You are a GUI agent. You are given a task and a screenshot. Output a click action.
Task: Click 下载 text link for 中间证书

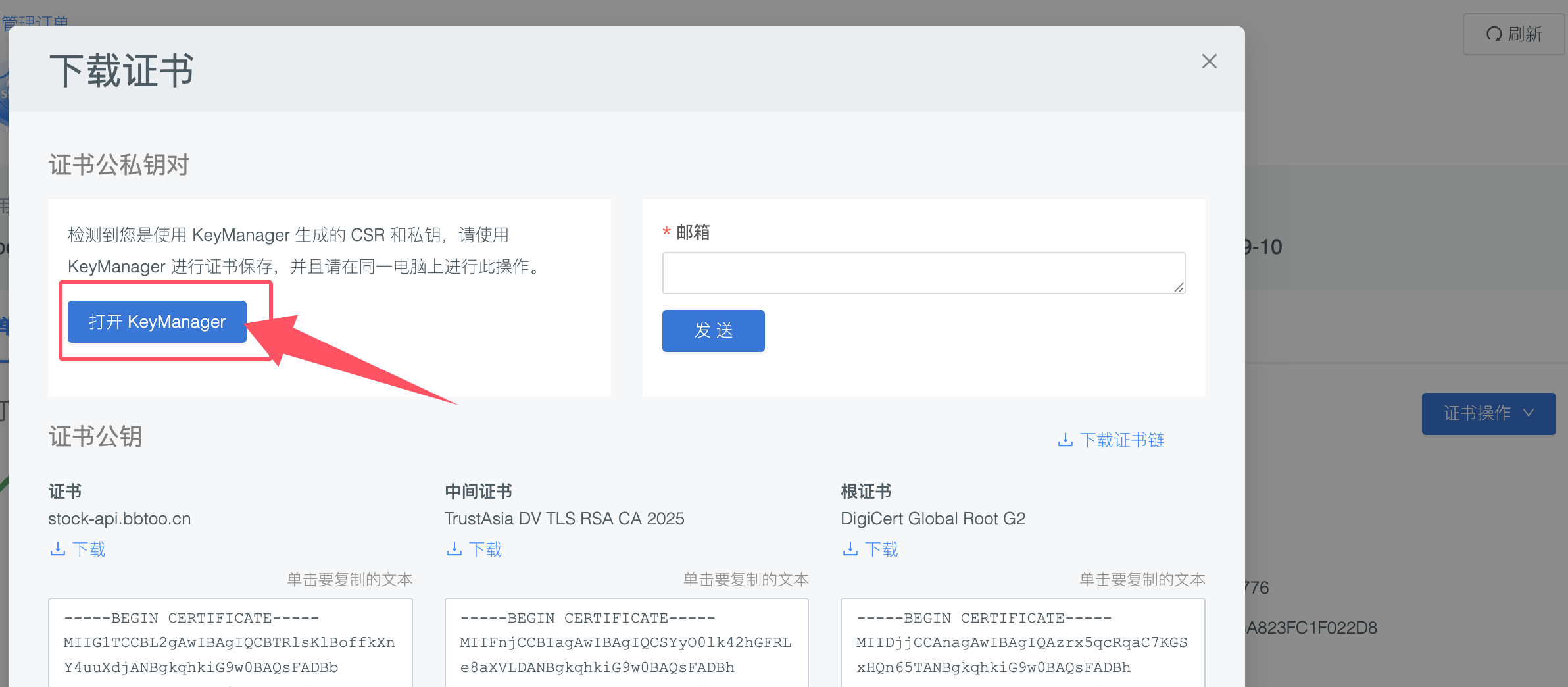[x=485, y=549]
